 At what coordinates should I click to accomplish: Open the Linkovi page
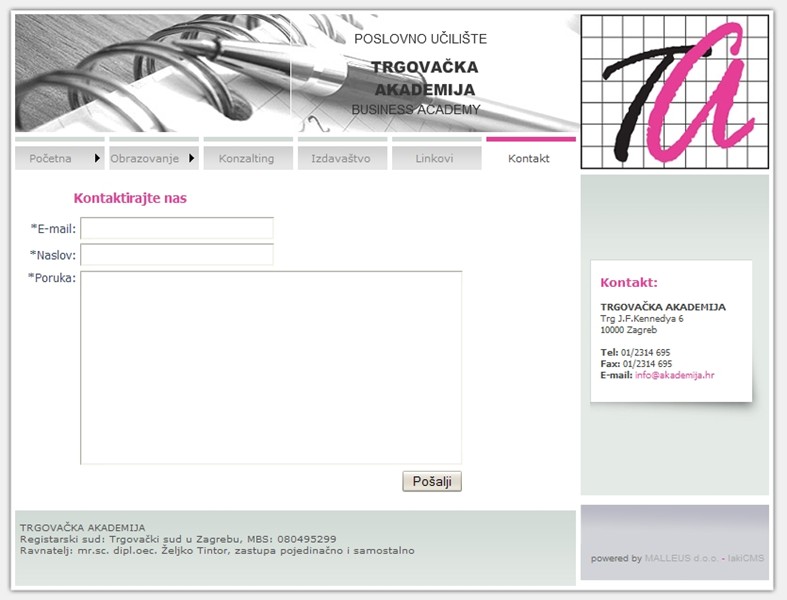click(x=437, y=158)
